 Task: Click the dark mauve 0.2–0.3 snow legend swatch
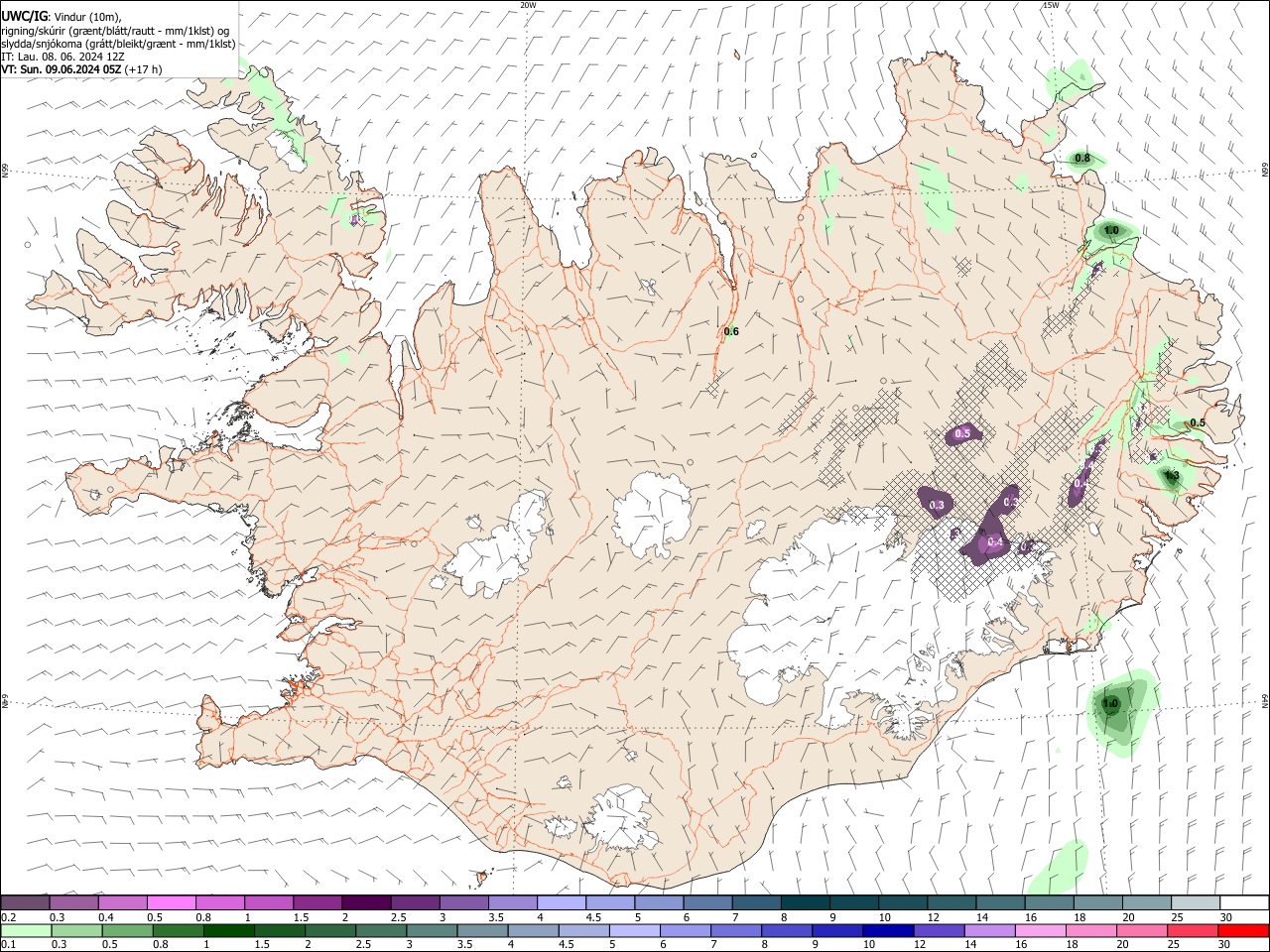(26, 902)
